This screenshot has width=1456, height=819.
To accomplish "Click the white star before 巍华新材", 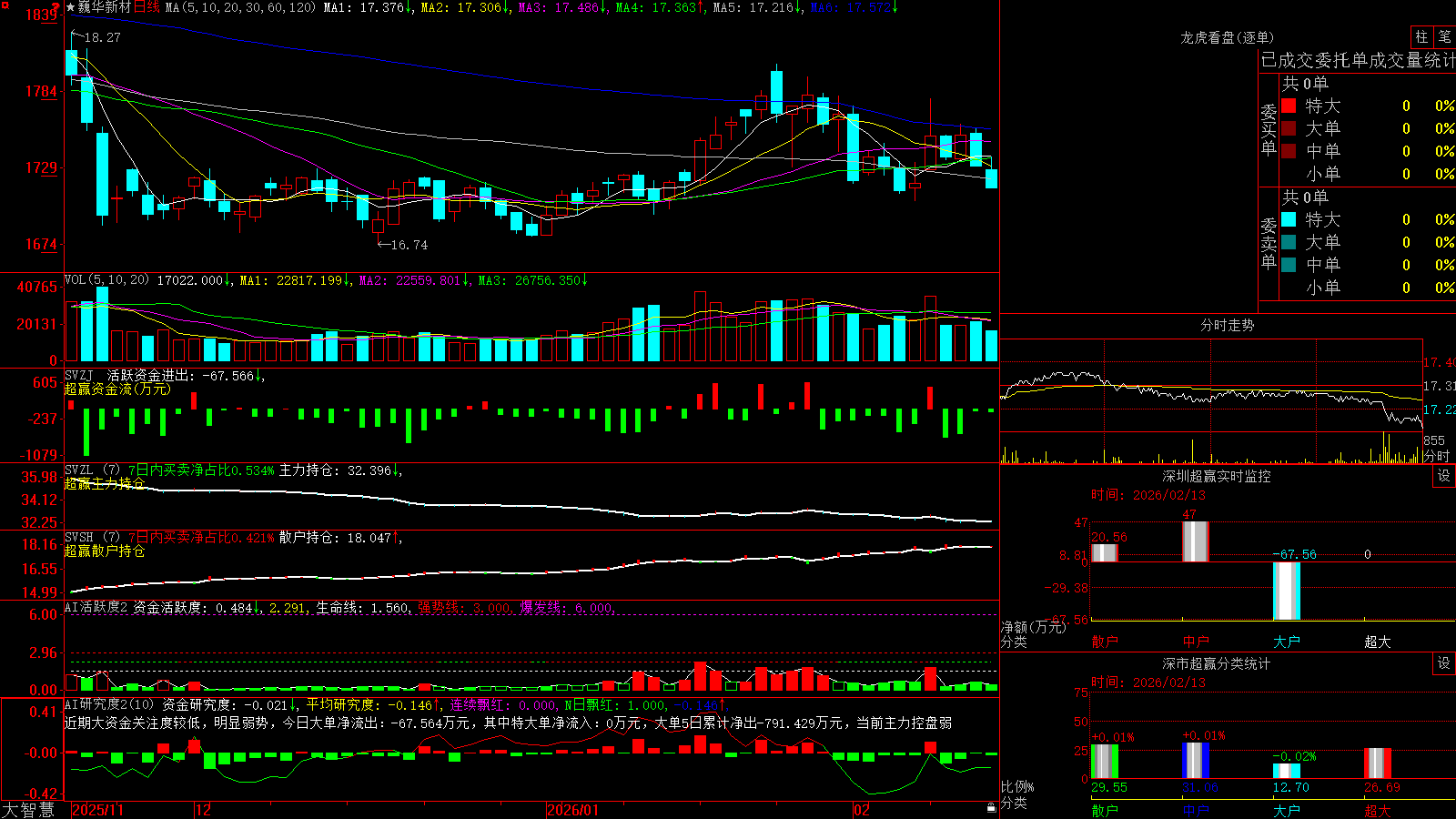I will [70, 7].
